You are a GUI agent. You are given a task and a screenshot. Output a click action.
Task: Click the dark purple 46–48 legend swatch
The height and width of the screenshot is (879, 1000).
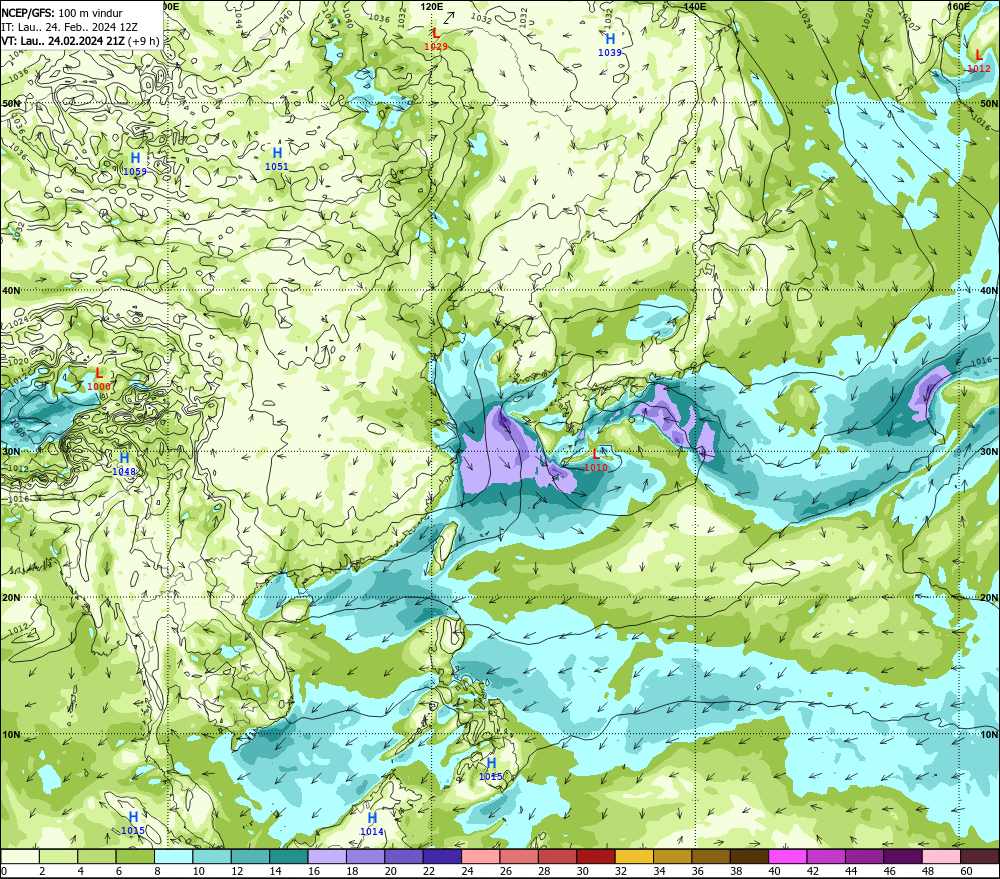tap(903, 856)
